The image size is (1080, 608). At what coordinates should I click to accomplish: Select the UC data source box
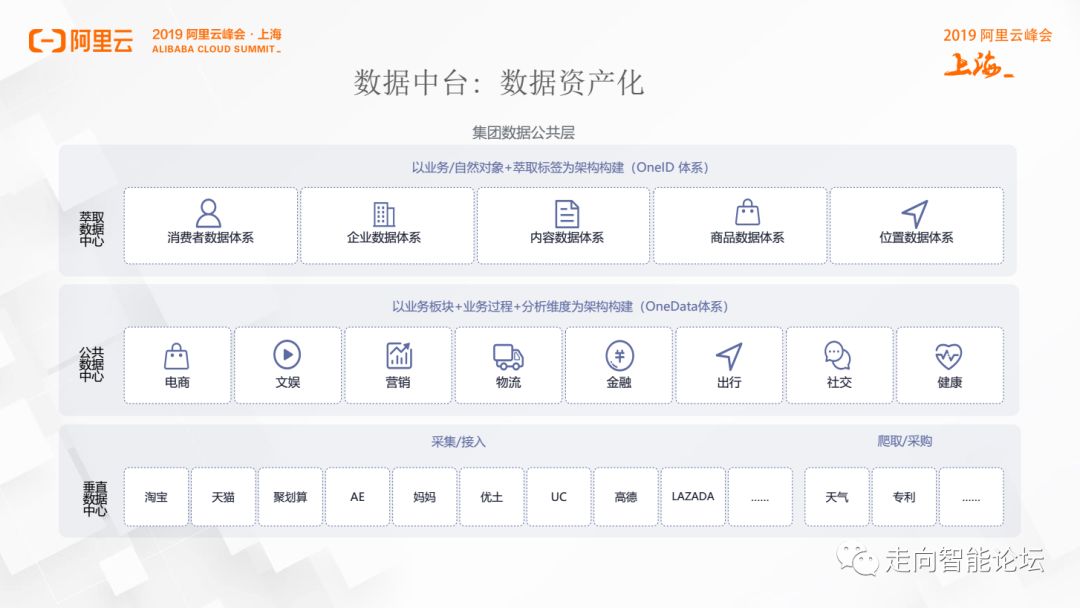point(559,497)
